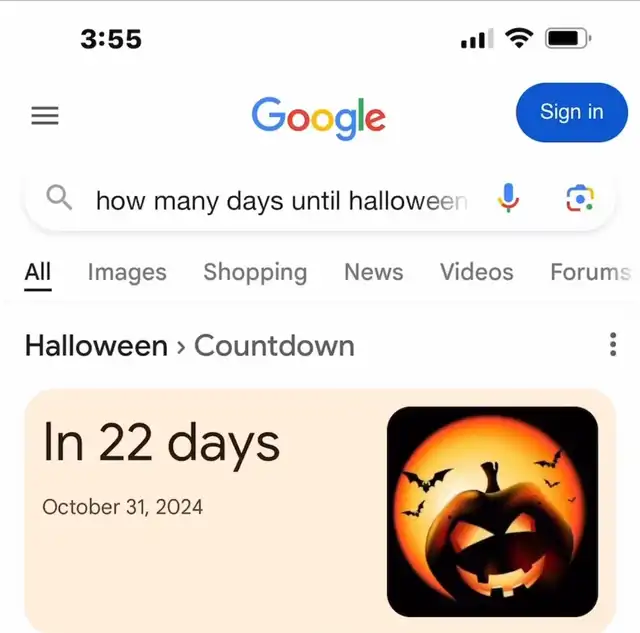
Task: Tap the Wi-Fi status icon
Action: [519, 38]
